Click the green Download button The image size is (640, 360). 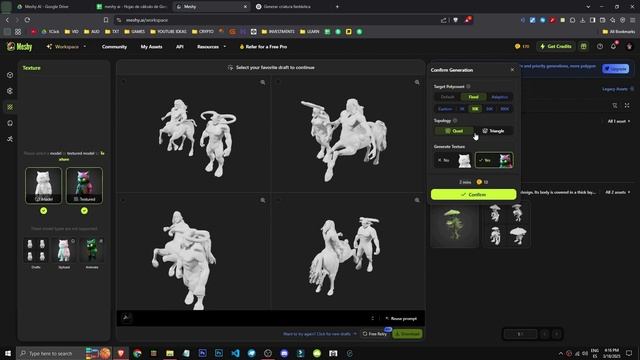point(407,334)
